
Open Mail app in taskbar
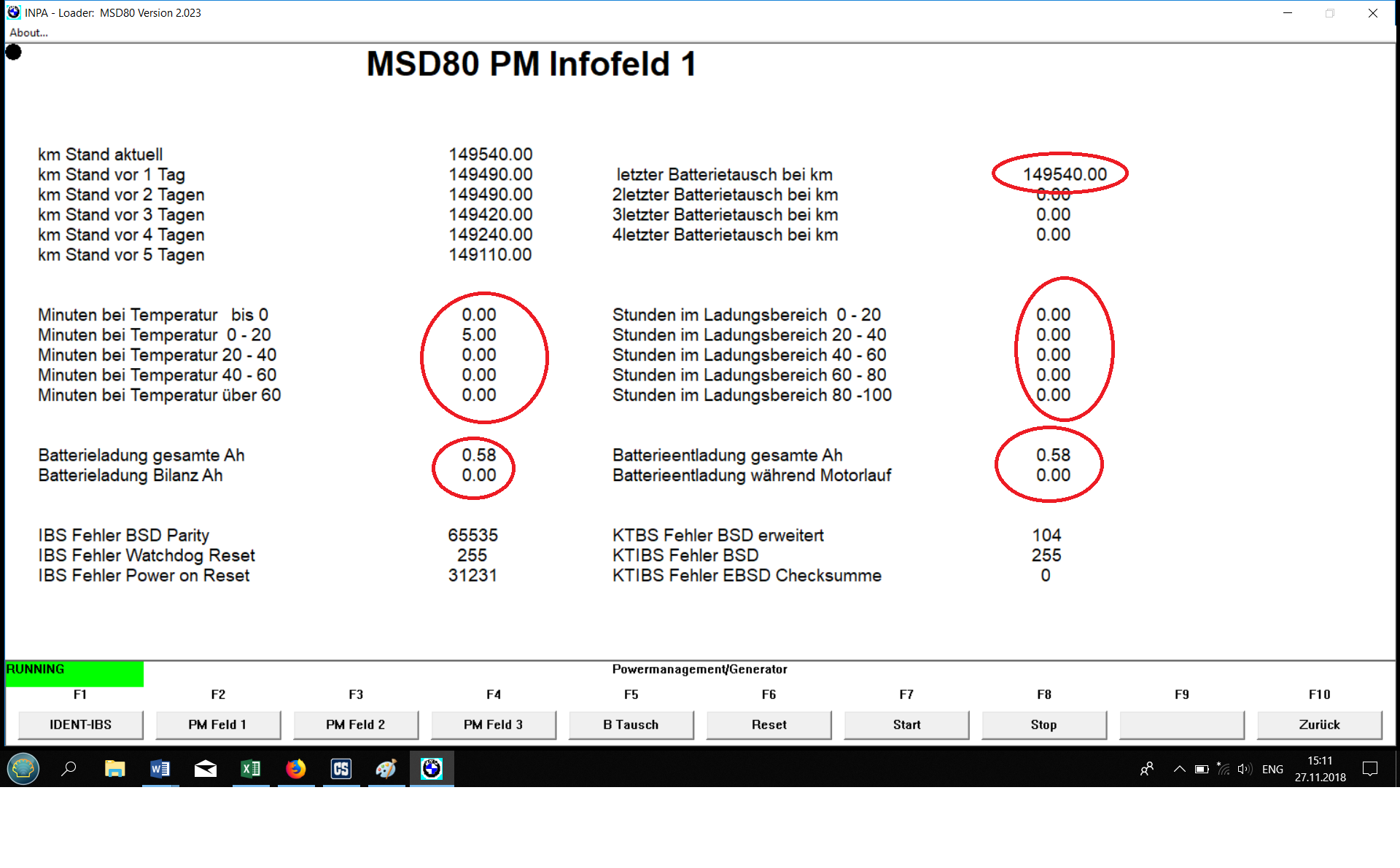(205, 768)
